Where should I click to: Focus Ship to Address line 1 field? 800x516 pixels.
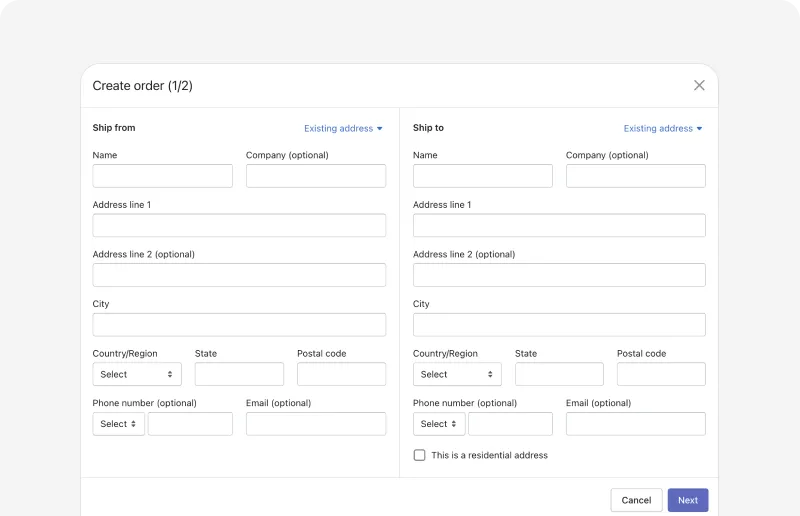point(559,225)
